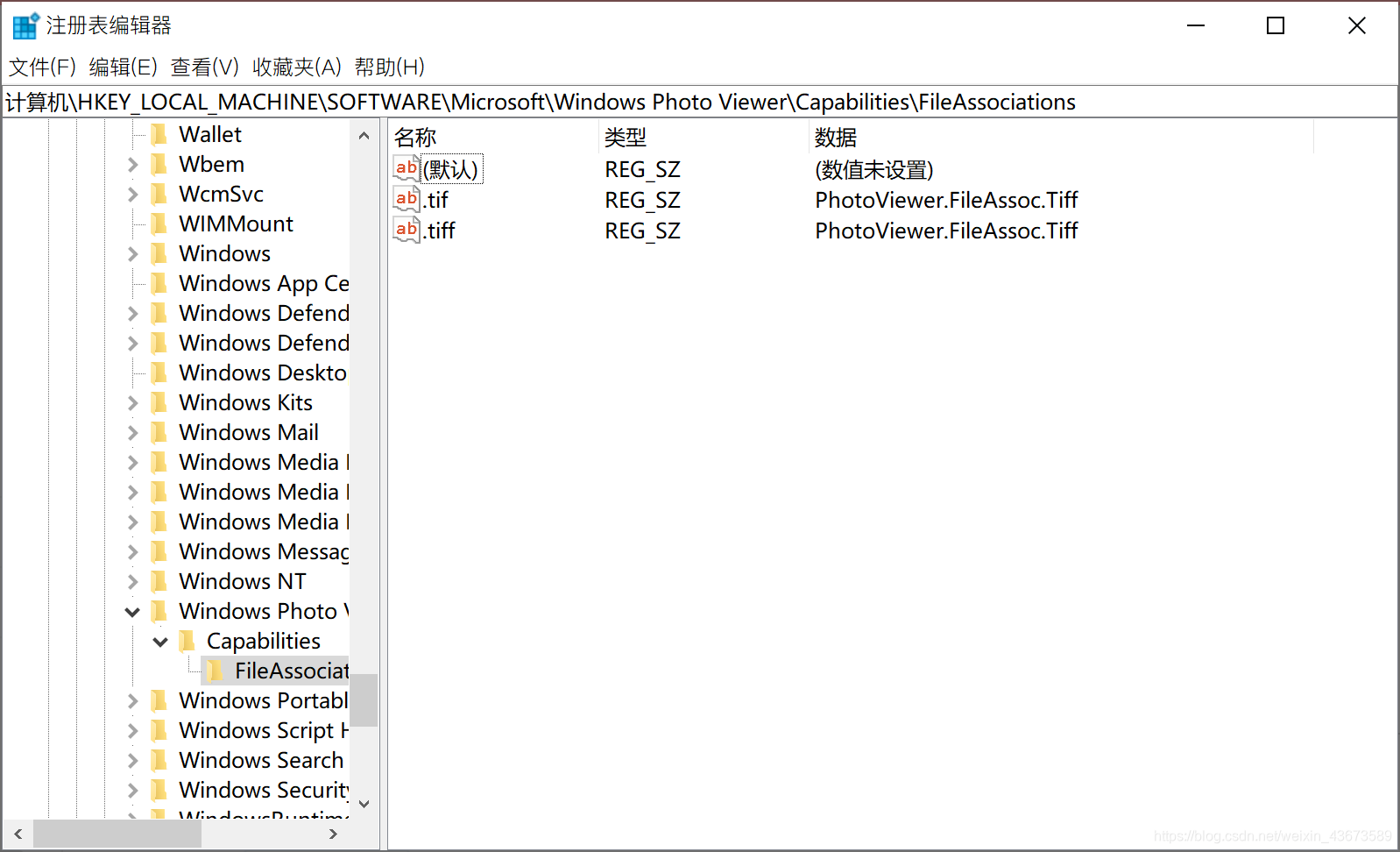Click the Windows App Ce folder icon

pyautogui.click(x=159, y=283)
